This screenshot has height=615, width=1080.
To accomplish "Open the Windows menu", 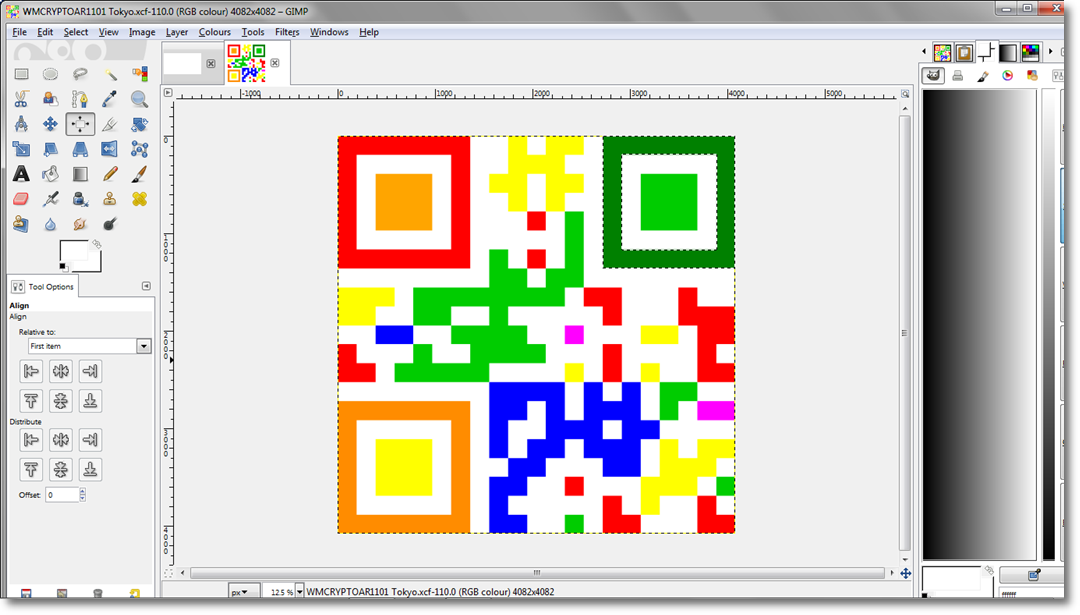I will [329, 32].
